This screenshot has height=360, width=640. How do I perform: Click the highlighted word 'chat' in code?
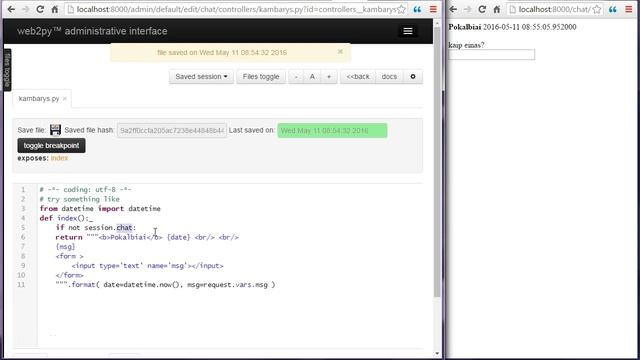(x=124, y=228)
